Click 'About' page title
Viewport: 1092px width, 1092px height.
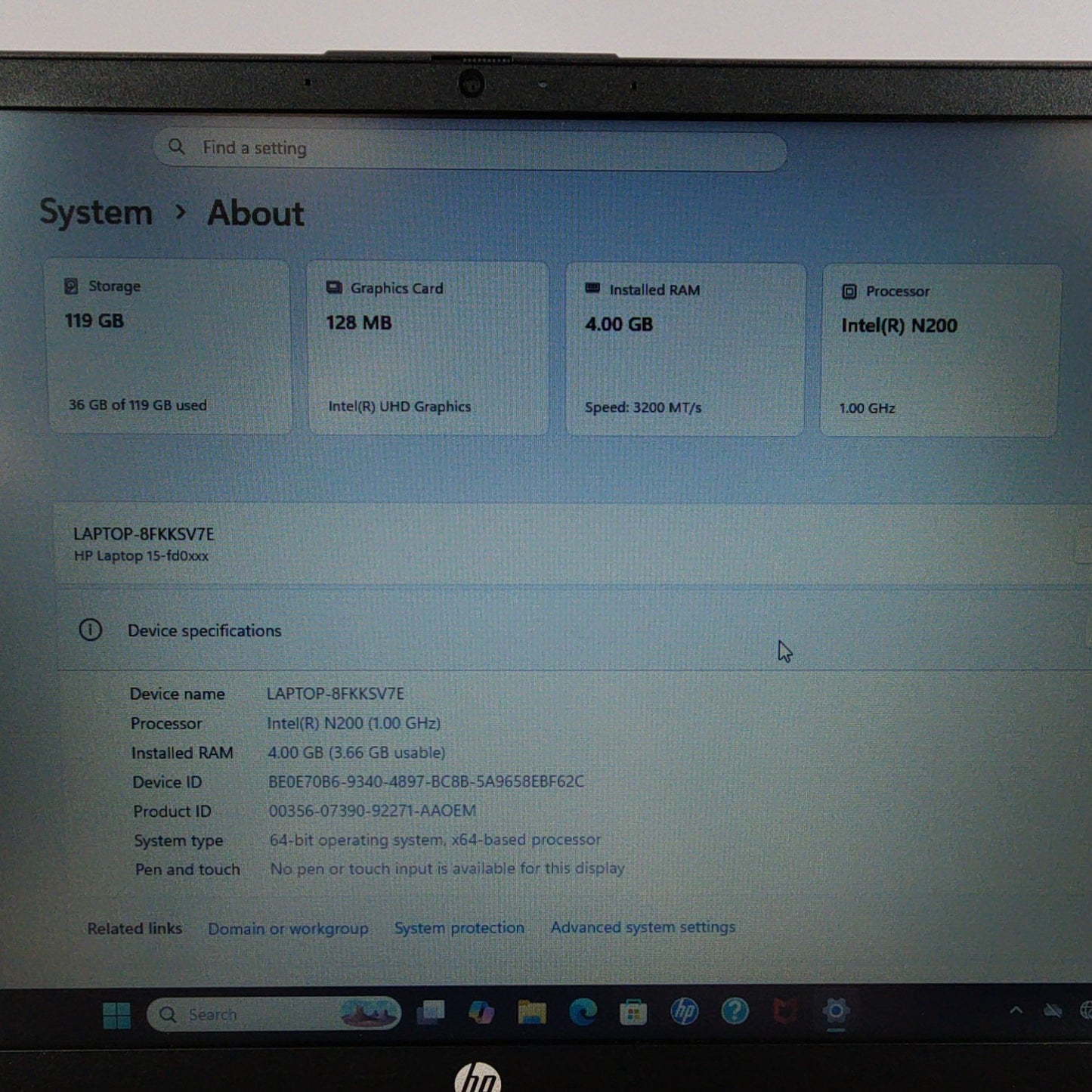point(255,213)
